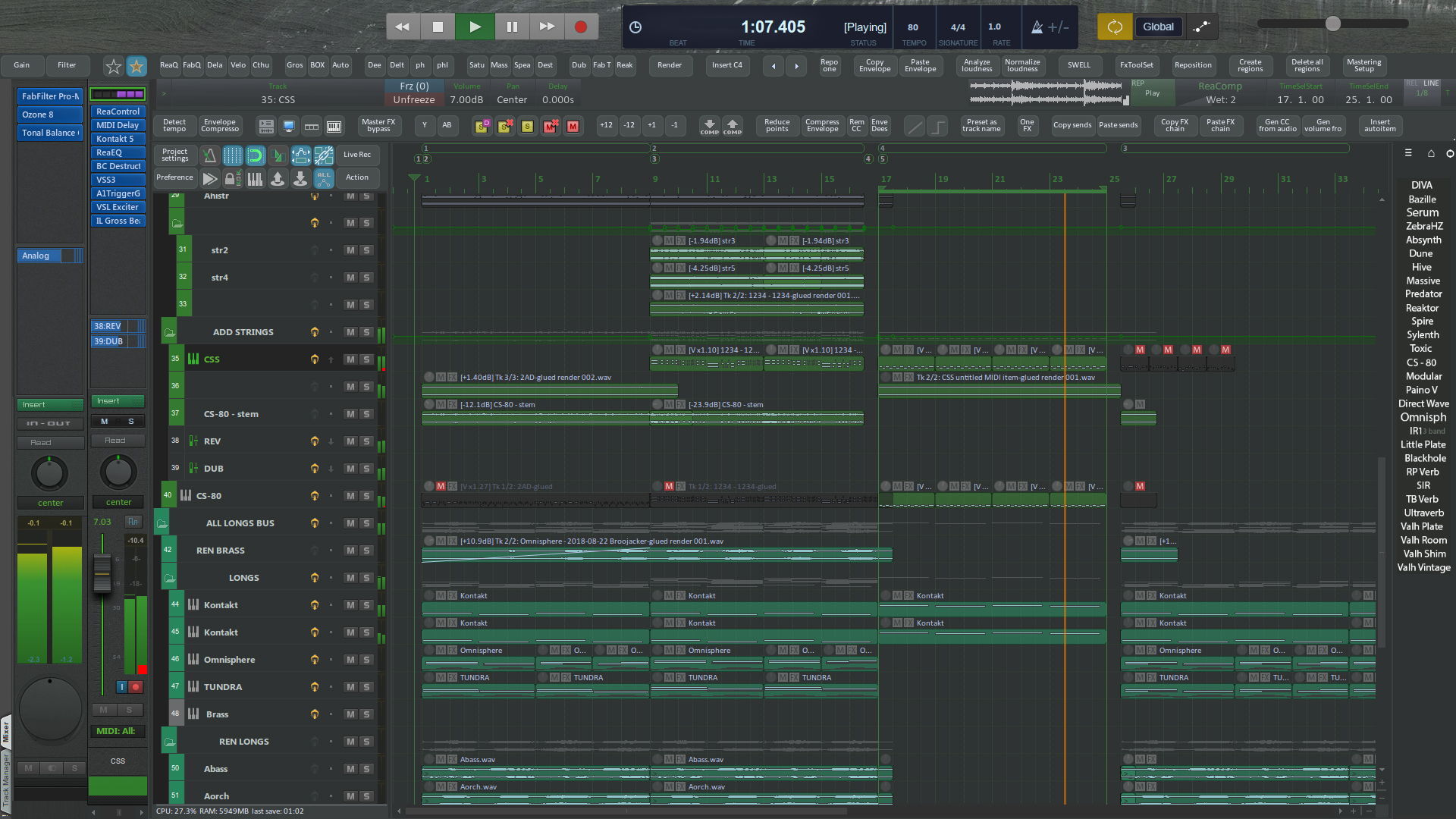Click the unmute all red M-X icon
The width and height of the screenshot is (1456, 819).
551,126
